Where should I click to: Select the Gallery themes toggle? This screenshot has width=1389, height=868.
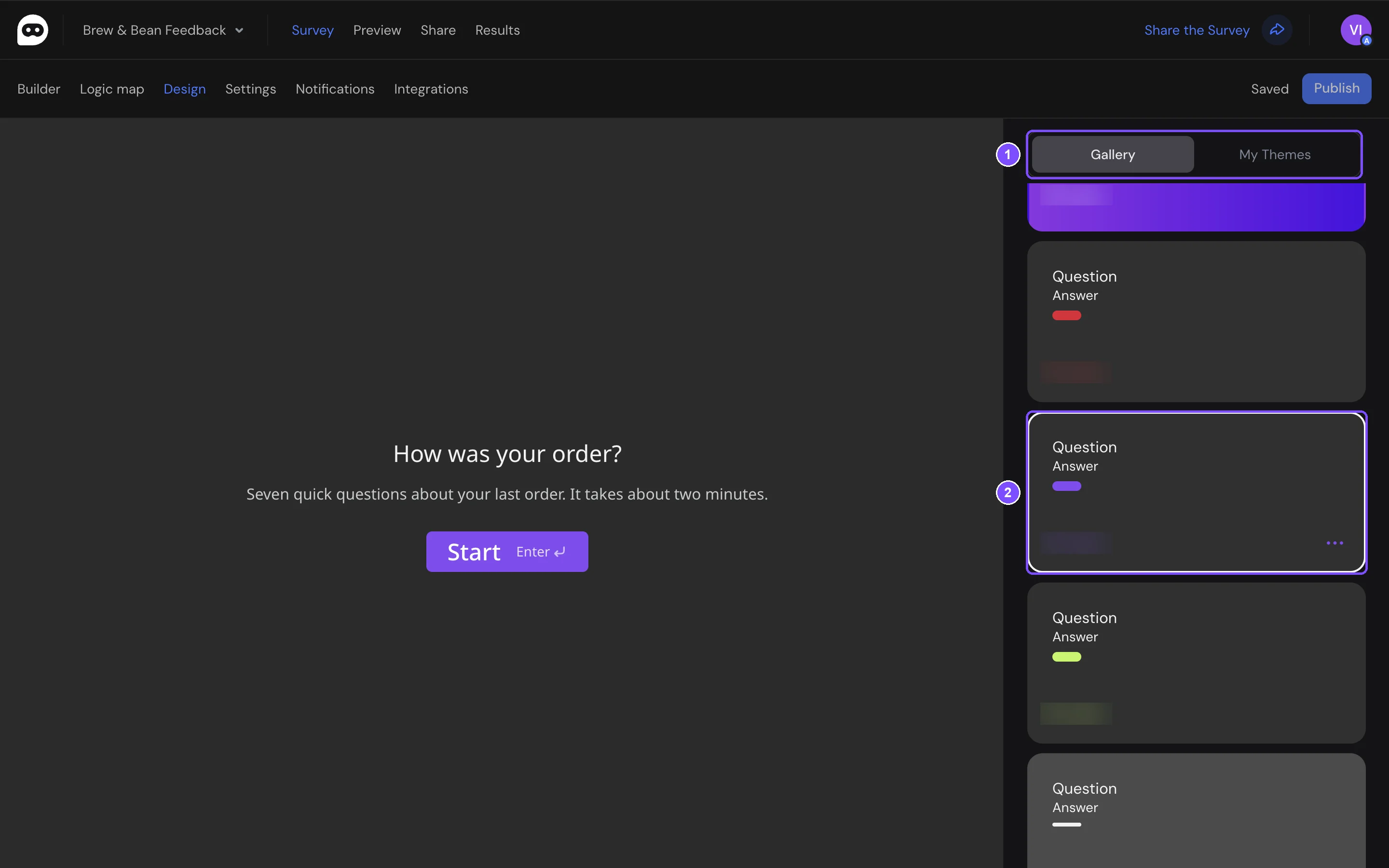[1112, 154]
